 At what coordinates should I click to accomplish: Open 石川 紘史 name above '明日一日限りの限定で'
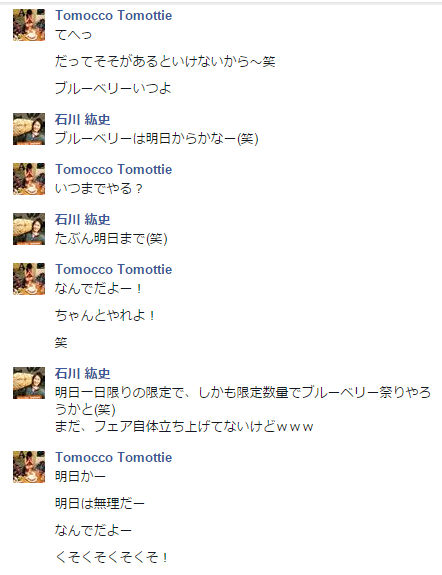point(83,373)
